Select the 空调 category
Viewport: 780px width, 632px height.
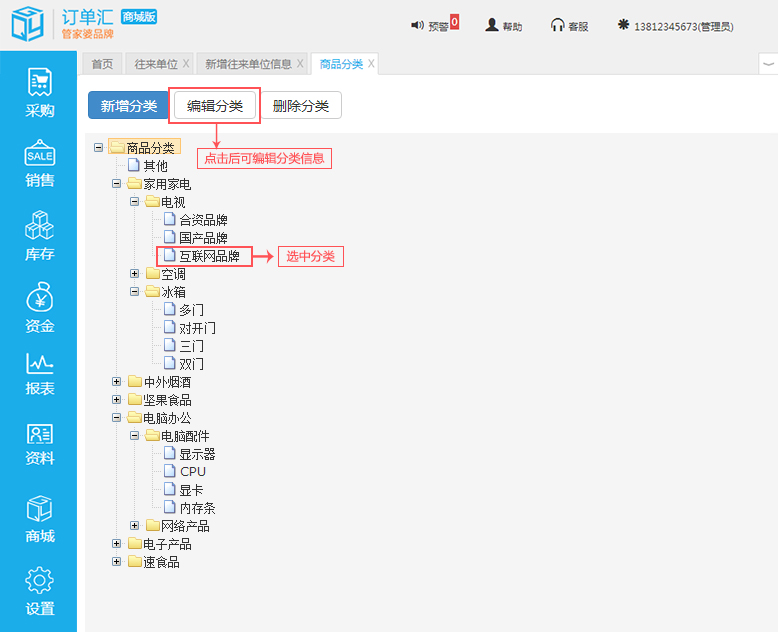pyautogui.click(x=173, y=273)
